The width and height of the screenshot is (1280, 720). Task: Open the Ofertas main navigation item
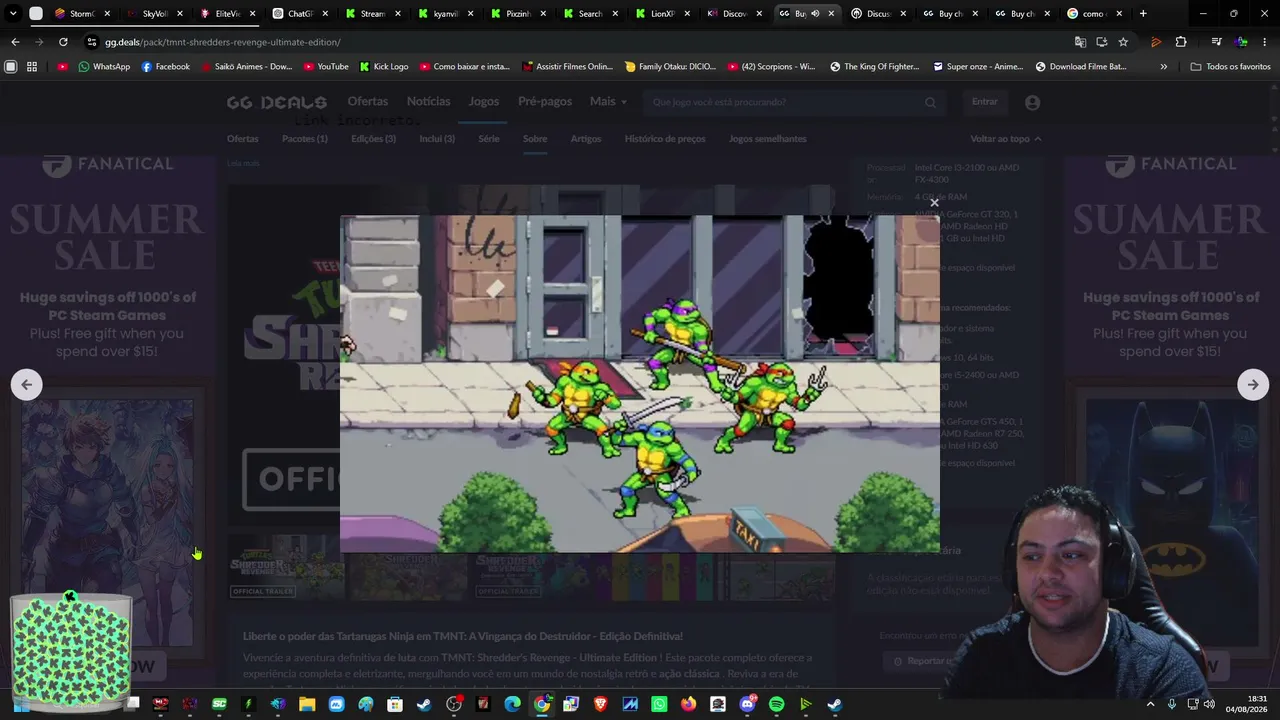coord(368,102)
